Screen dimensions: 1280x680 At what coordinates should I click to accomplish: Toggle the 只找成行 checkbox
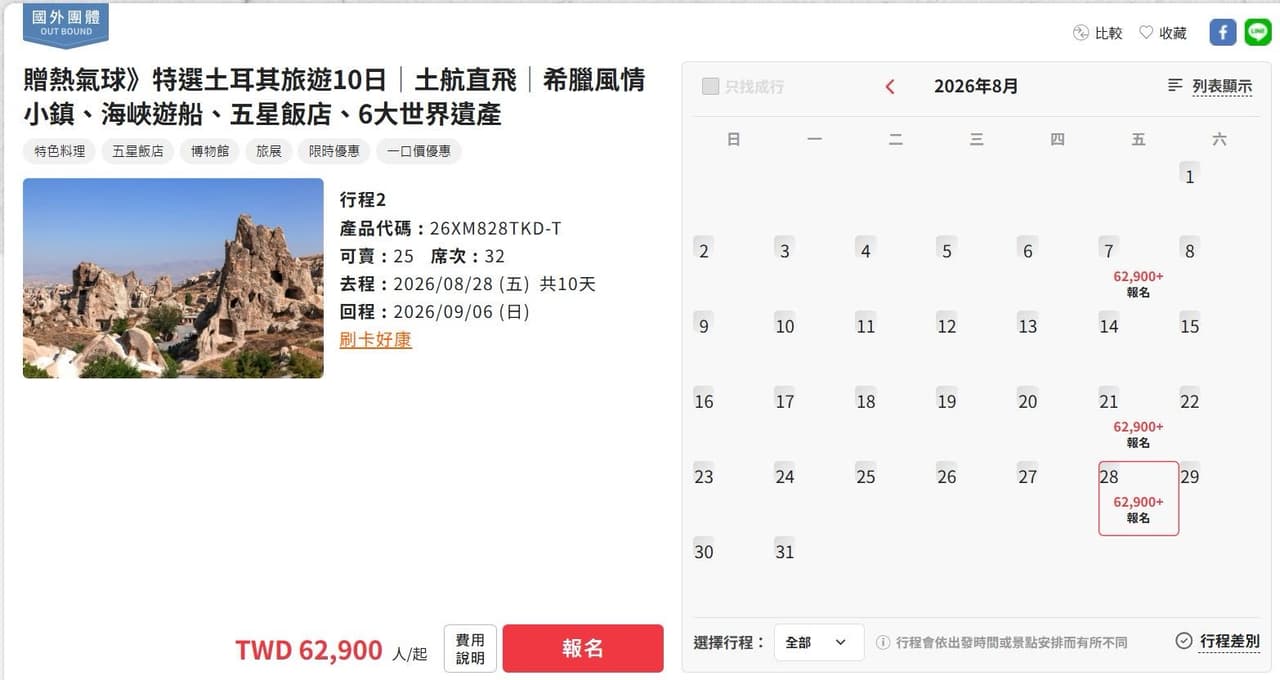[710, 87]
